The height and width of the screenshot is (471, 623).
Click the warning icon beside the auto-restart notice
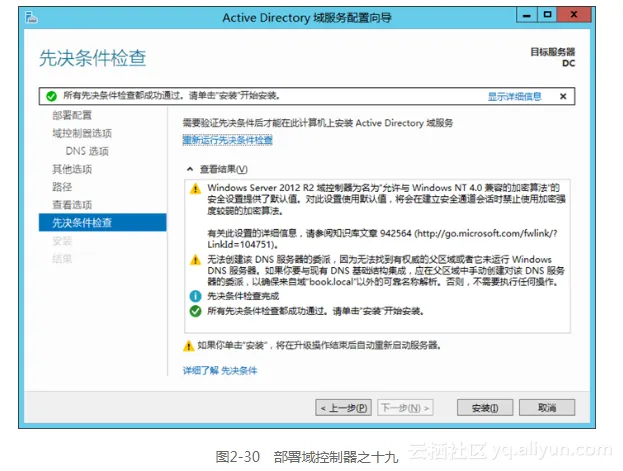(x=188, y=345)
